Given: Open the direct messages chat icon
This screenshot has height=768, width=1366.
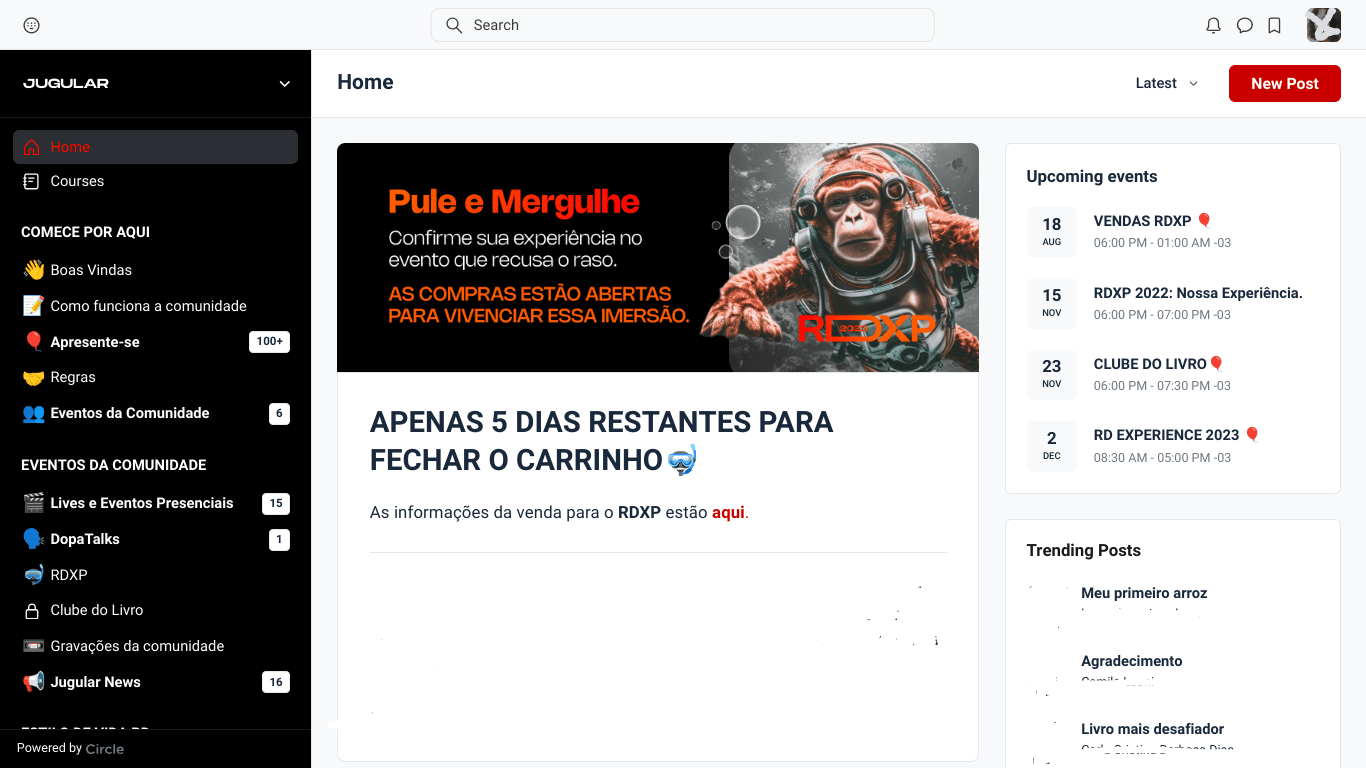Looking at the screenshot, I should pos(1244,25).
